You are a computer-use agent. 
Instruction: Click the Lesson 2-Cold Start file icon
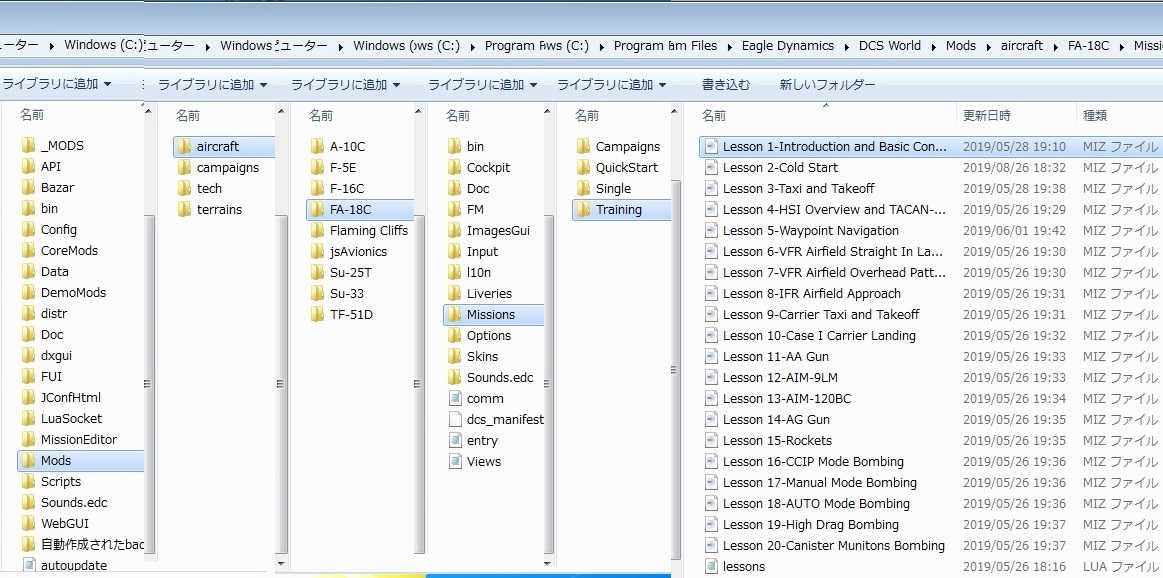pyautogui.click(x=711, y=167)
